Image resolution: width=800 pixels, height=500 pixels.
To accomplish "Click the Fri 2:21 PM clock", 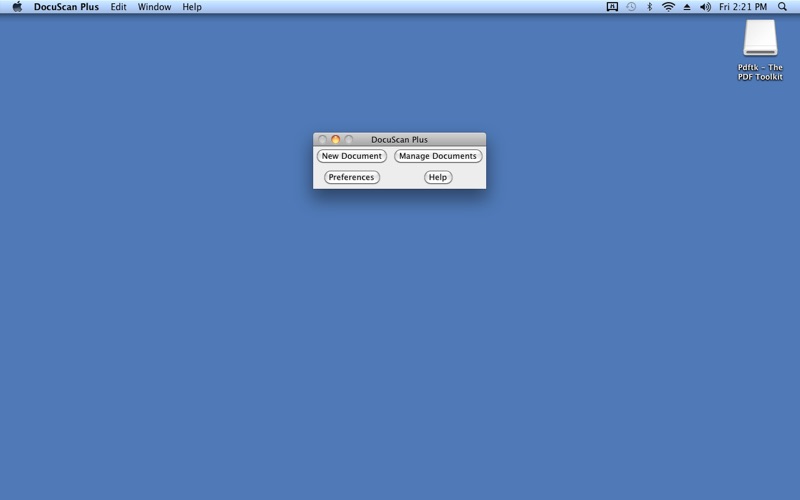I will click(743, 7).
